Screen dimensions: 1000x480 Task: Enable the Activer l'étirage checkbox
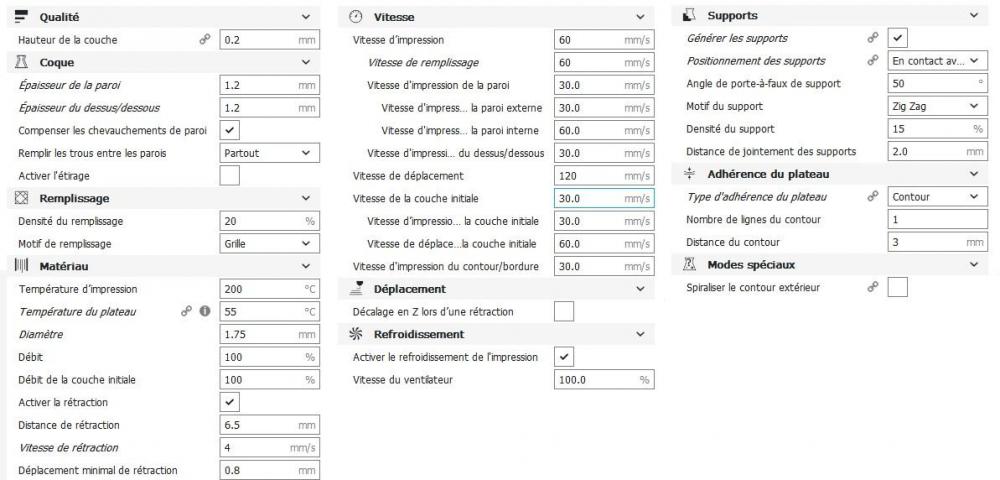point(230,175)
